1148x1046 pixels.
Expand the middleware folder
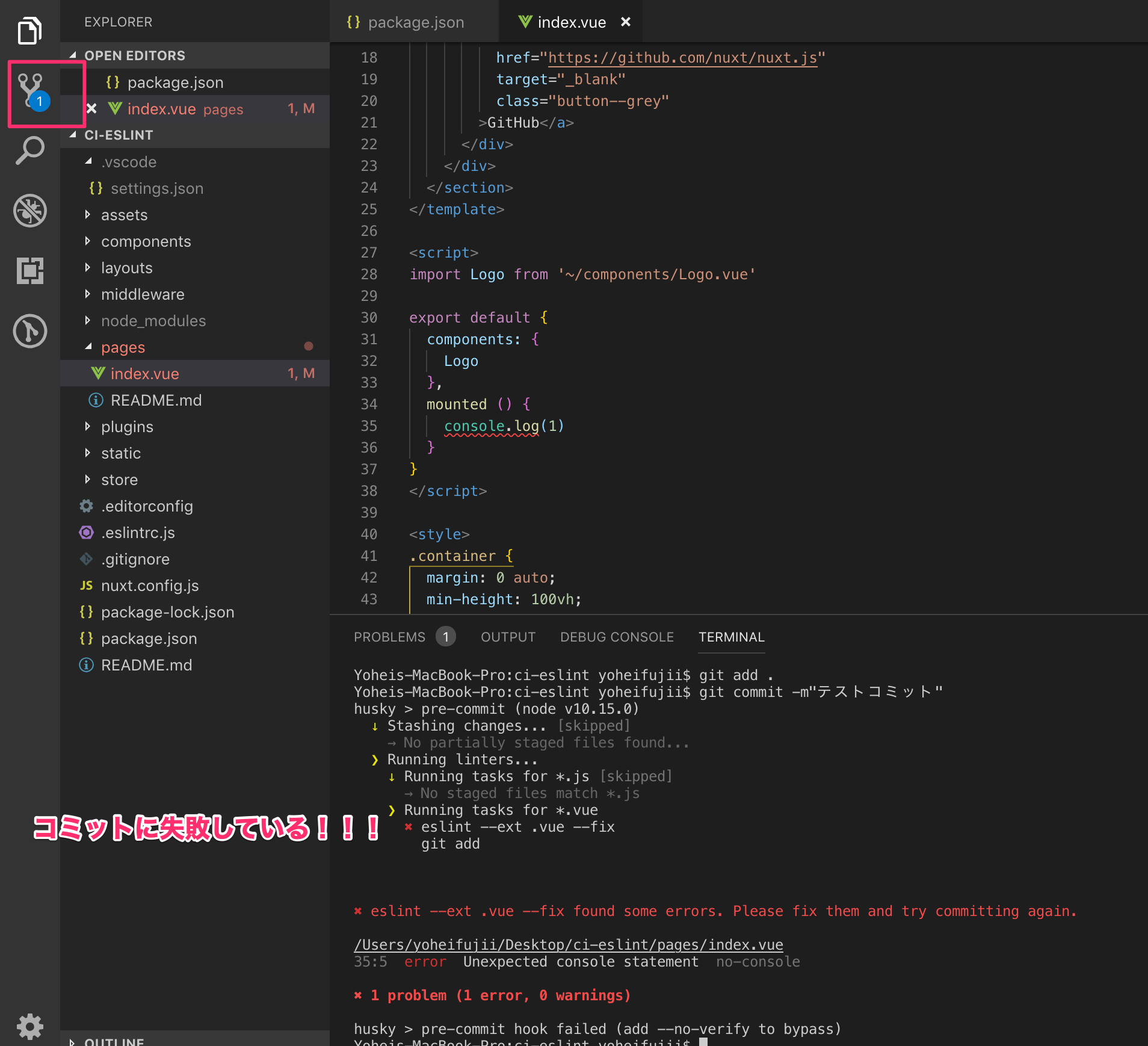[x=88, y=294]
